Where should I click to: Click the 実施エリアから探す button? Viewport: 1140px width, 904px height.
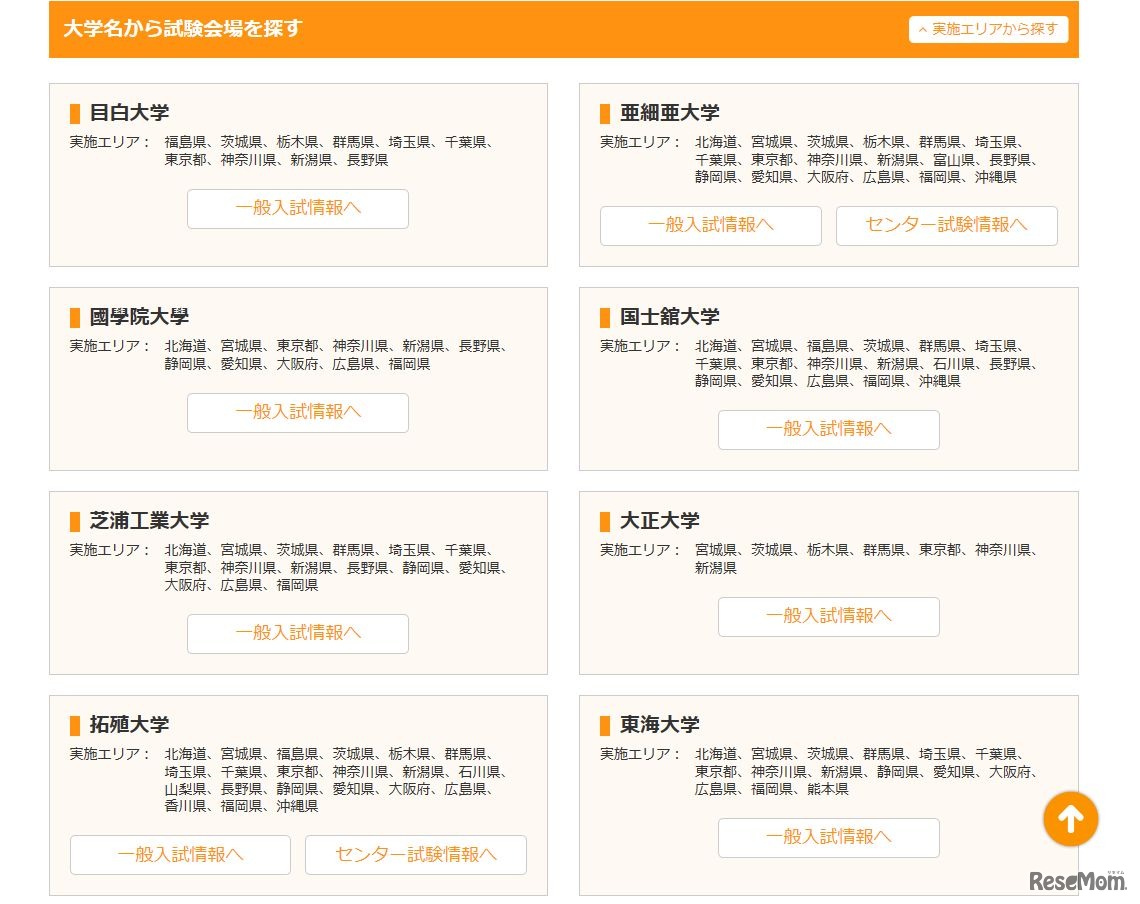pos(988,29)
